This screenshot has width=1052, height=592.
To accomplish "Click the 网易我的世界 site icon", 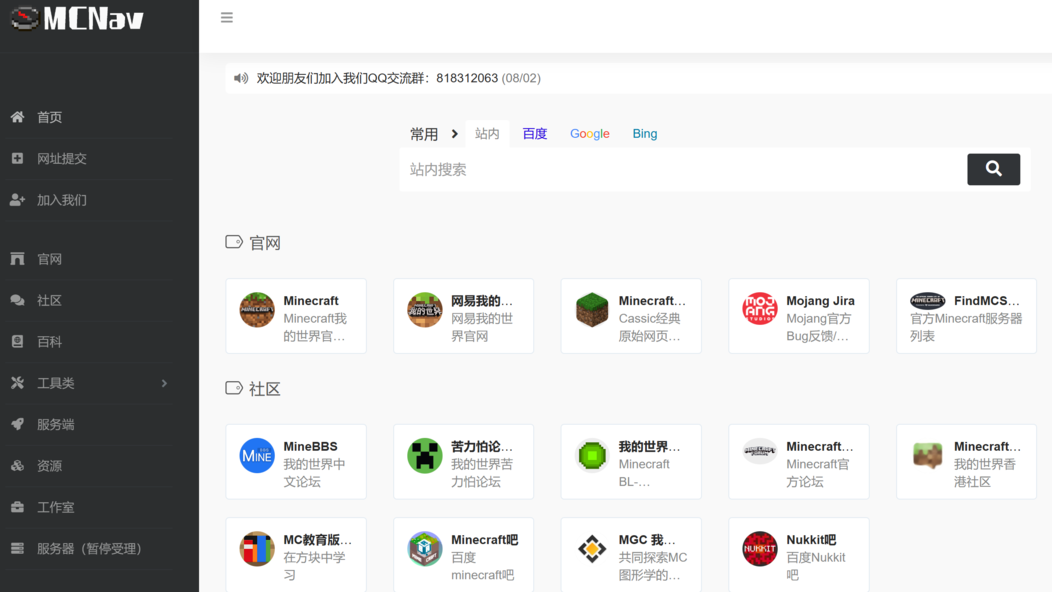I will tap(425, 309).
